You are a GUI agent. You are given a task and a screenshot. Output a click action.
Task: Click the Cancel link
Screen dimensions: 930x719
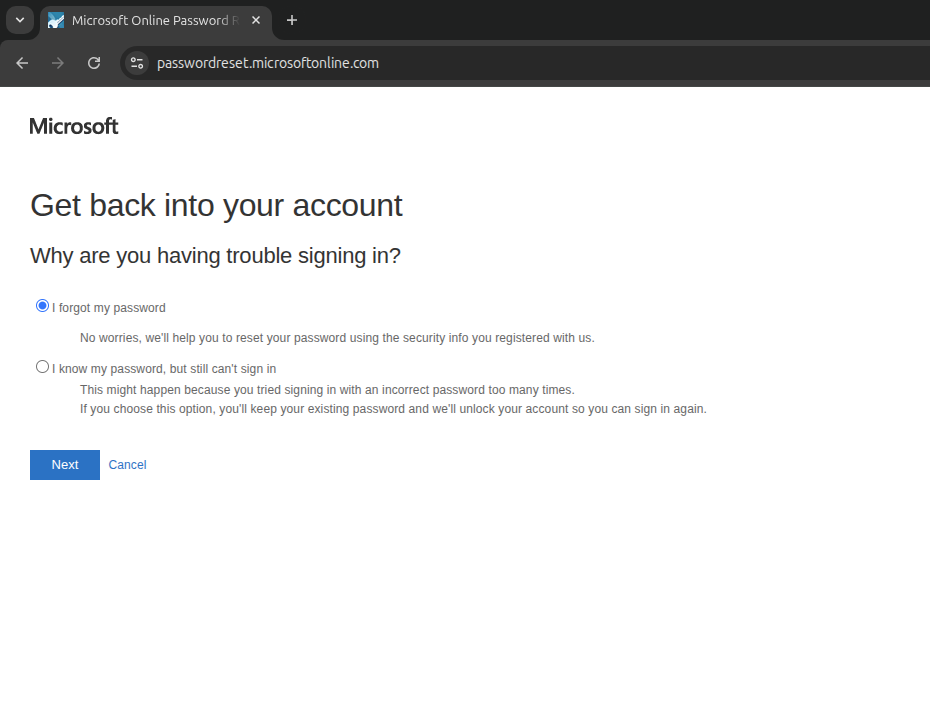tap(127, 465)
